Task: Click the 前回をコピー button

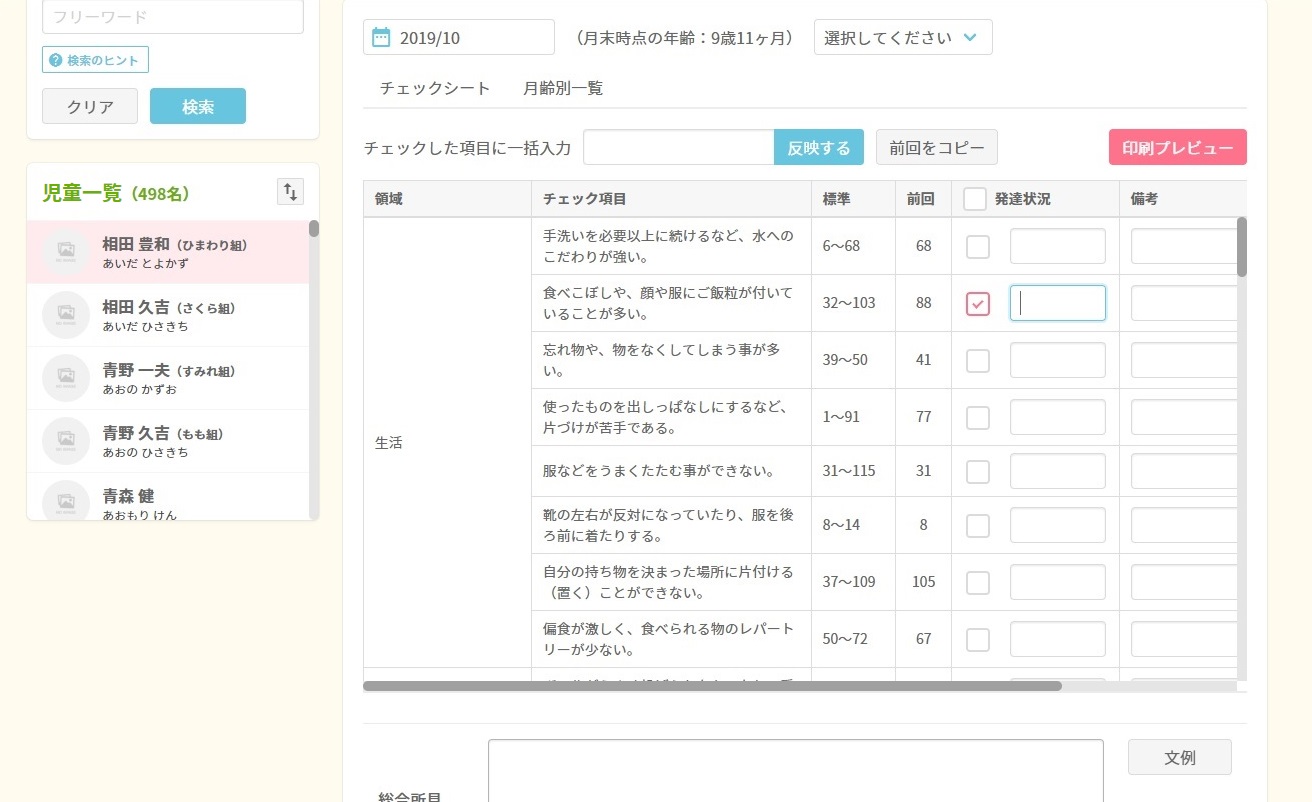Action: 937,147
